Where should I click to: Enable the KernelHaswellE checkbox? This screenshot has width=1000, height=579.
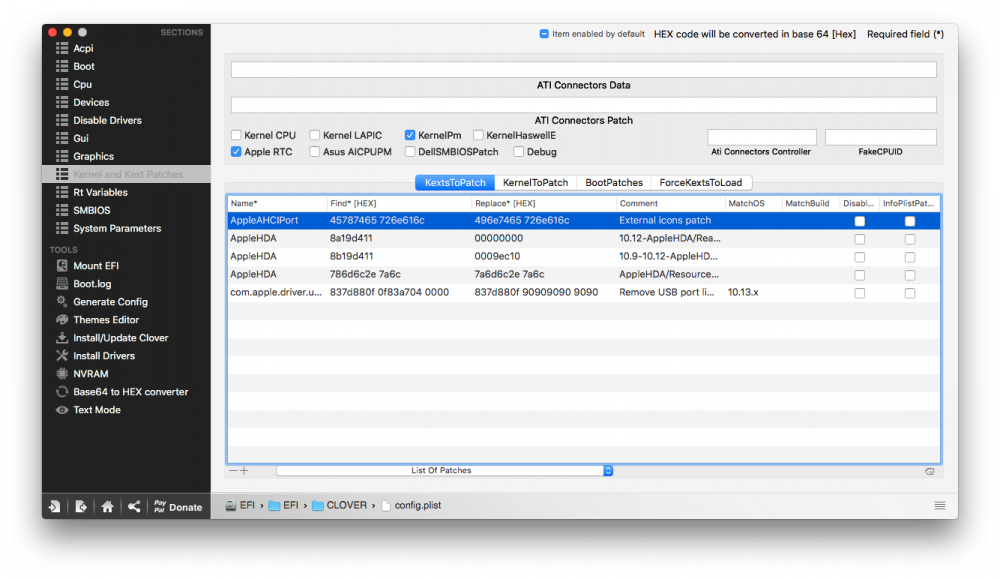click(x=478, y=135)
